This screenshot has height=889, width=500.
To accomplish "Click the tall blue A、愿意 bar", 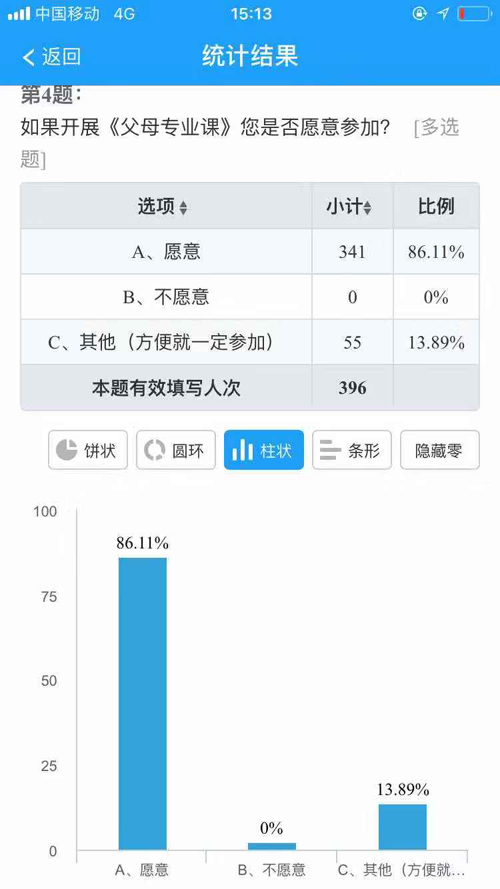I will 142,704.
